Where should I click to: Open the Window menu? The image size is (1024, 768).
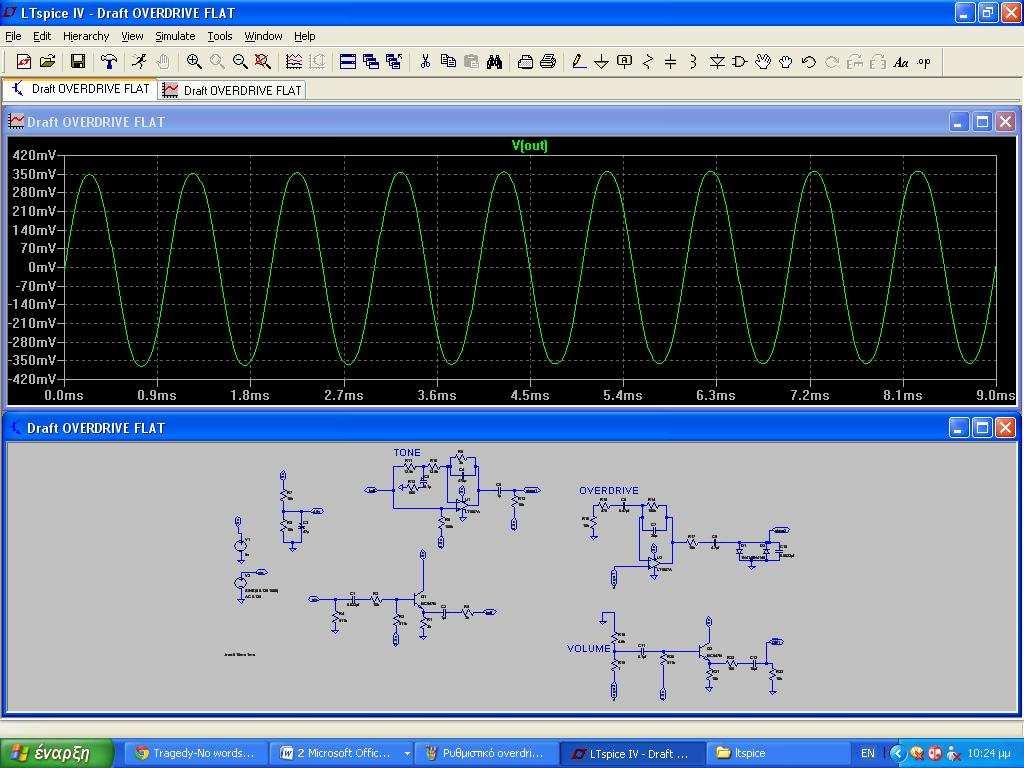tap(263, 36)
